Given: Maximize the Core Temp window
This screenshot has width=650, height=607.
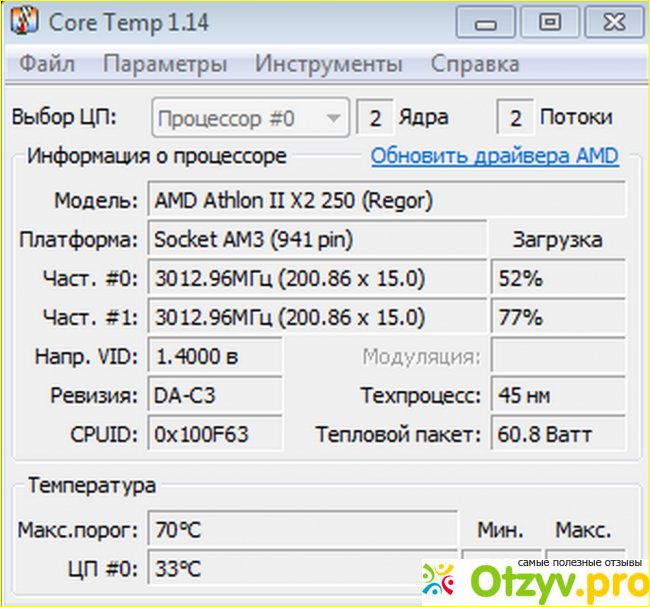Looking at the screenshot, I should point(550,22).
